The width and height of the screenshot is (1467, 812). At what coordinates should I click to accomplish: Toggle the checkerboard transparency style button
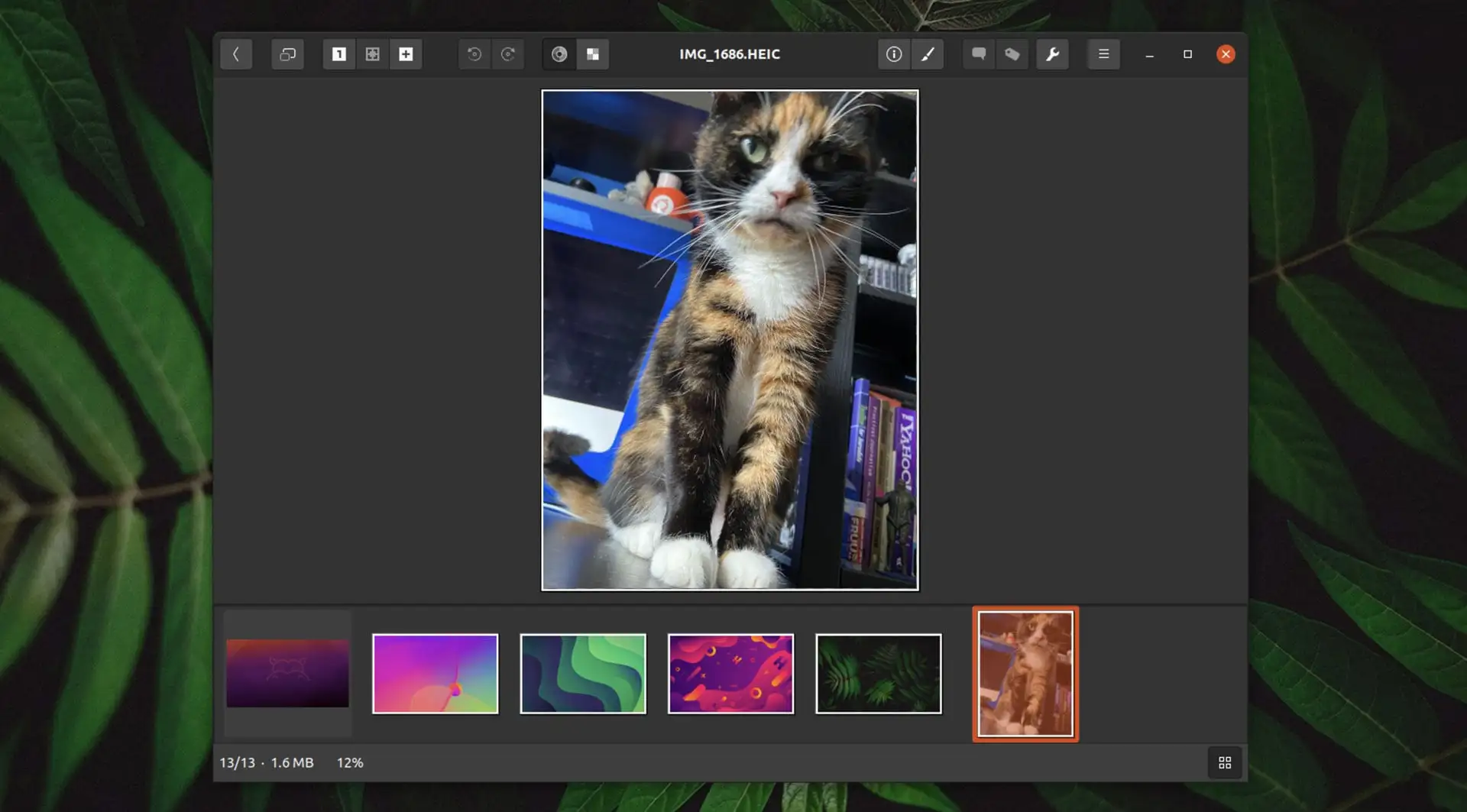click(593, 54)
